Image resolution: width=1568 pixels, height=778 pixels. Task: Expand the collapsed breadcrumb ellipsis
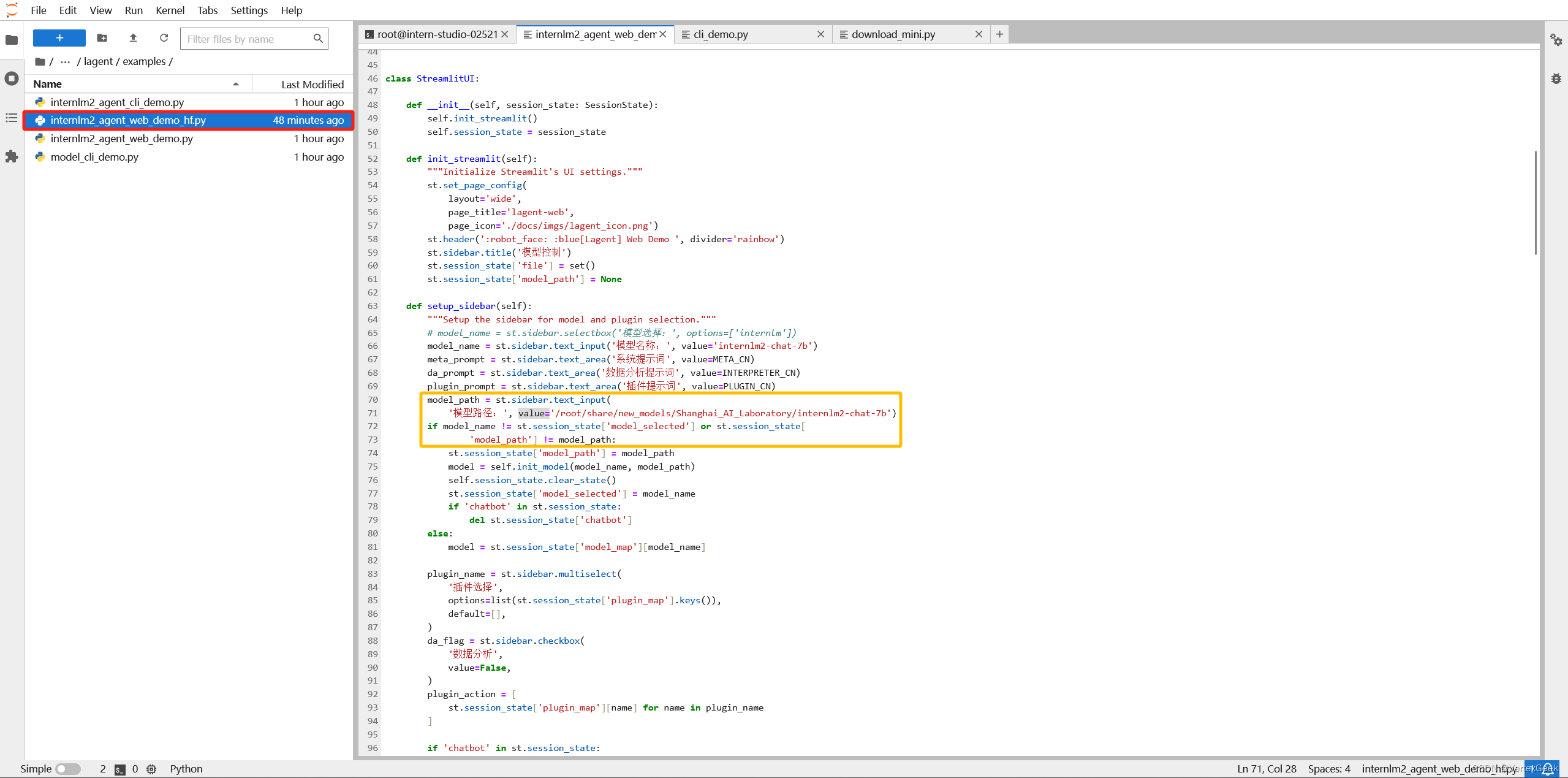[65, 61]
